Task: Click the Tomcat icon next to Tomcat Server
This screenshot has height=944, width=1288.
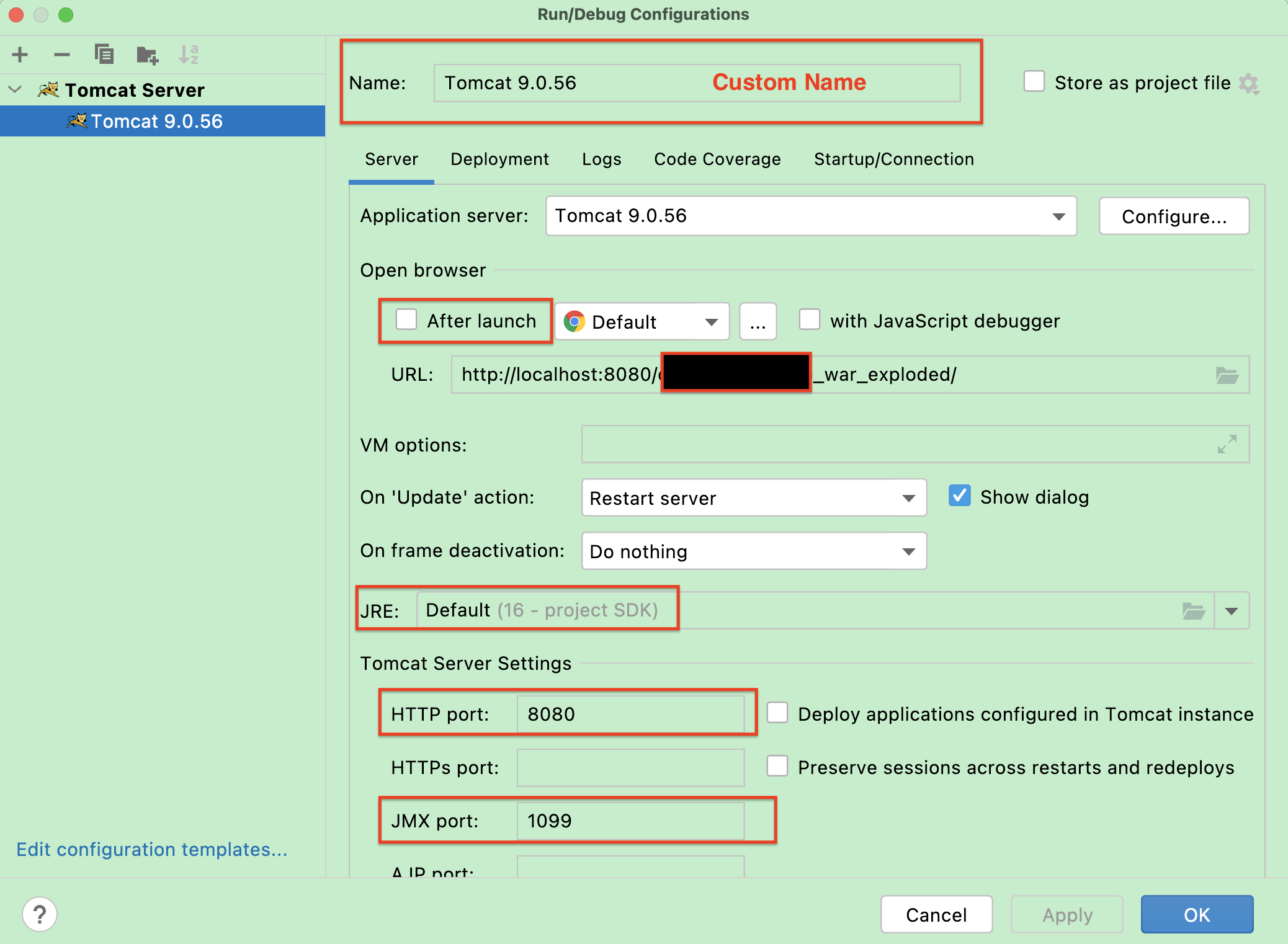Action: pyautogui.click(x=48, y=90)
